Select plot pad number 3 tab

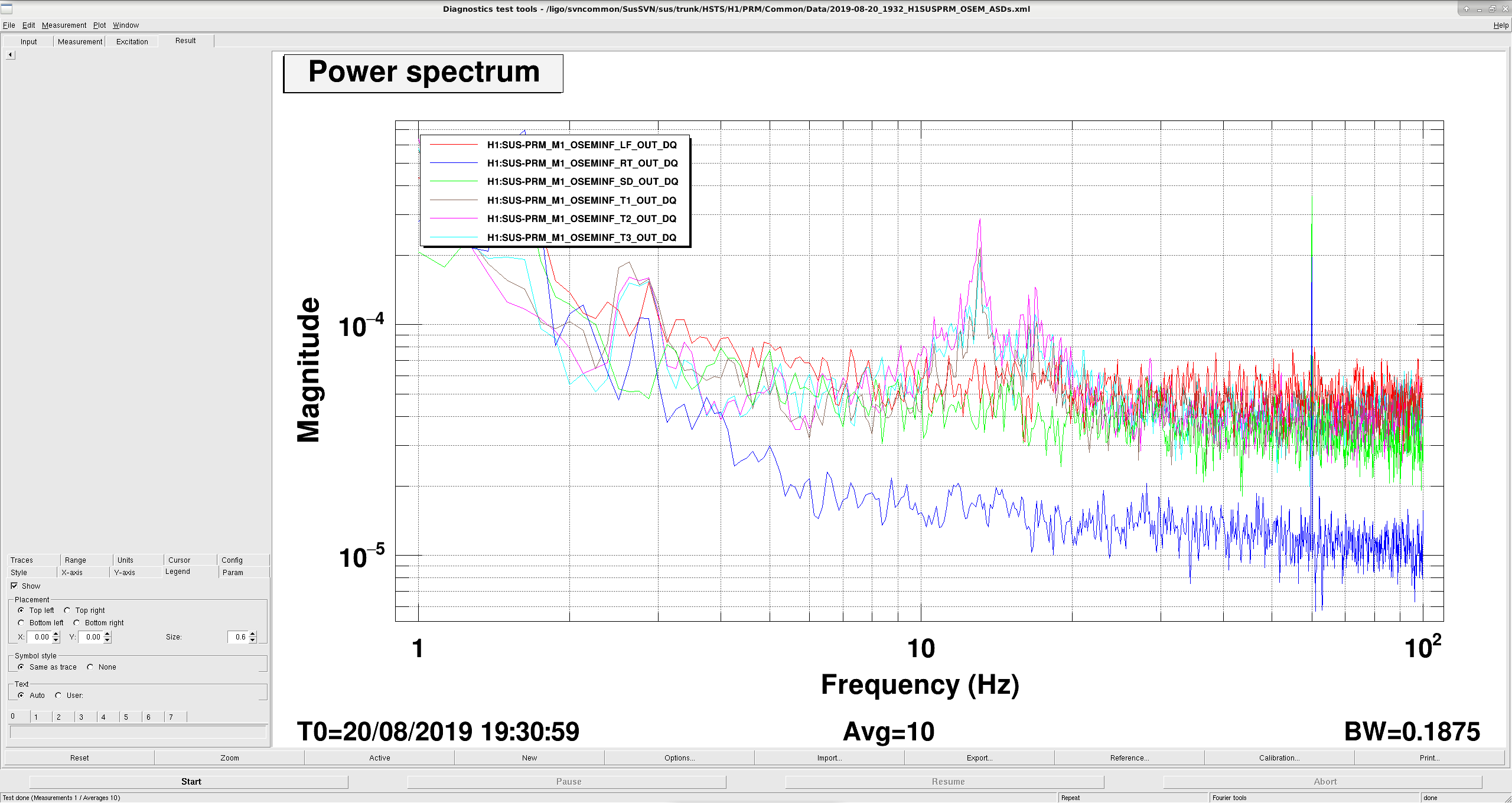[x=86, y=717]
